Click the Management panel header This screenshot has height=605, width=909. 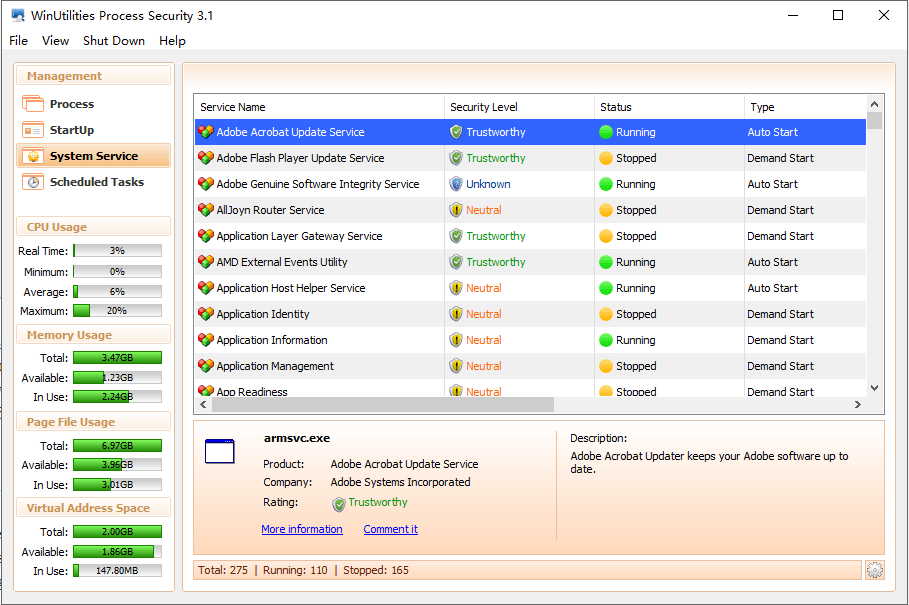coord(93,76)
